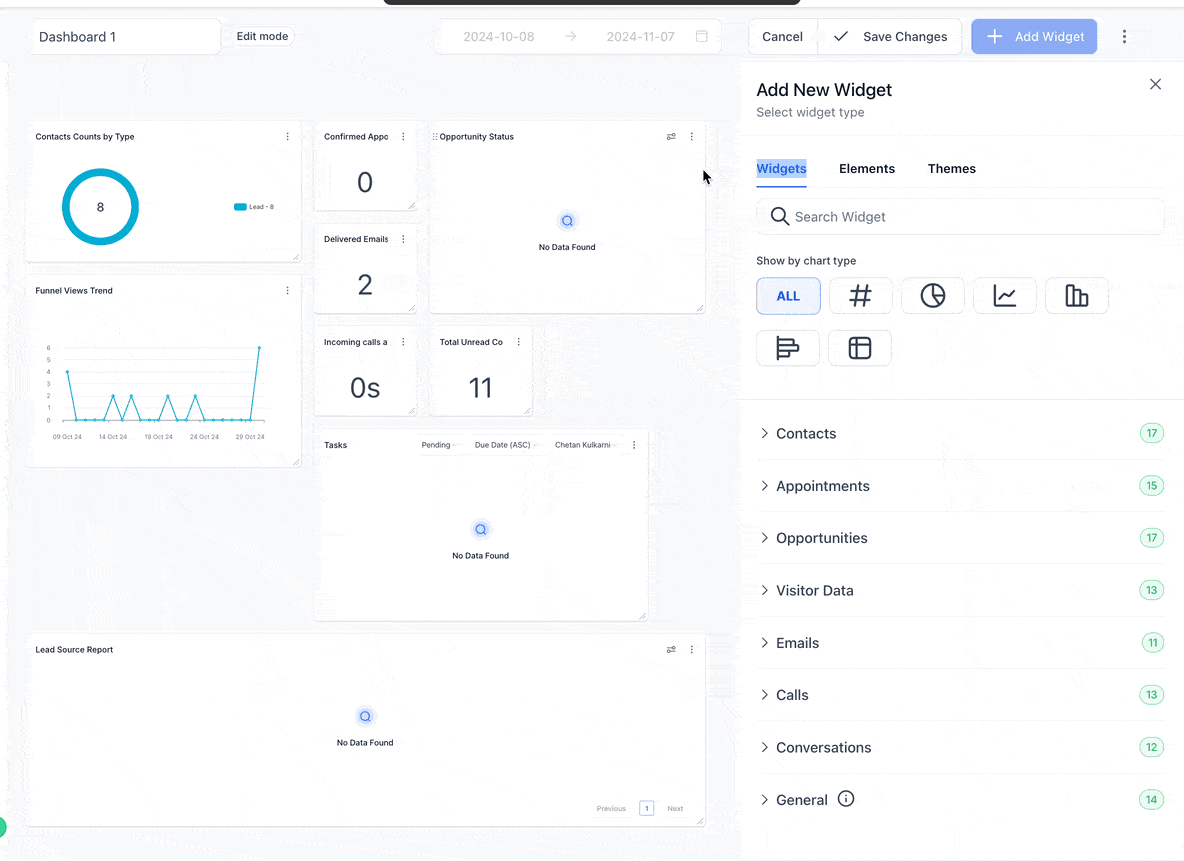Click the Conversations count badge 12
Screen dimensions: 1184x861
pyautogui.click(x=1152, y=748)
